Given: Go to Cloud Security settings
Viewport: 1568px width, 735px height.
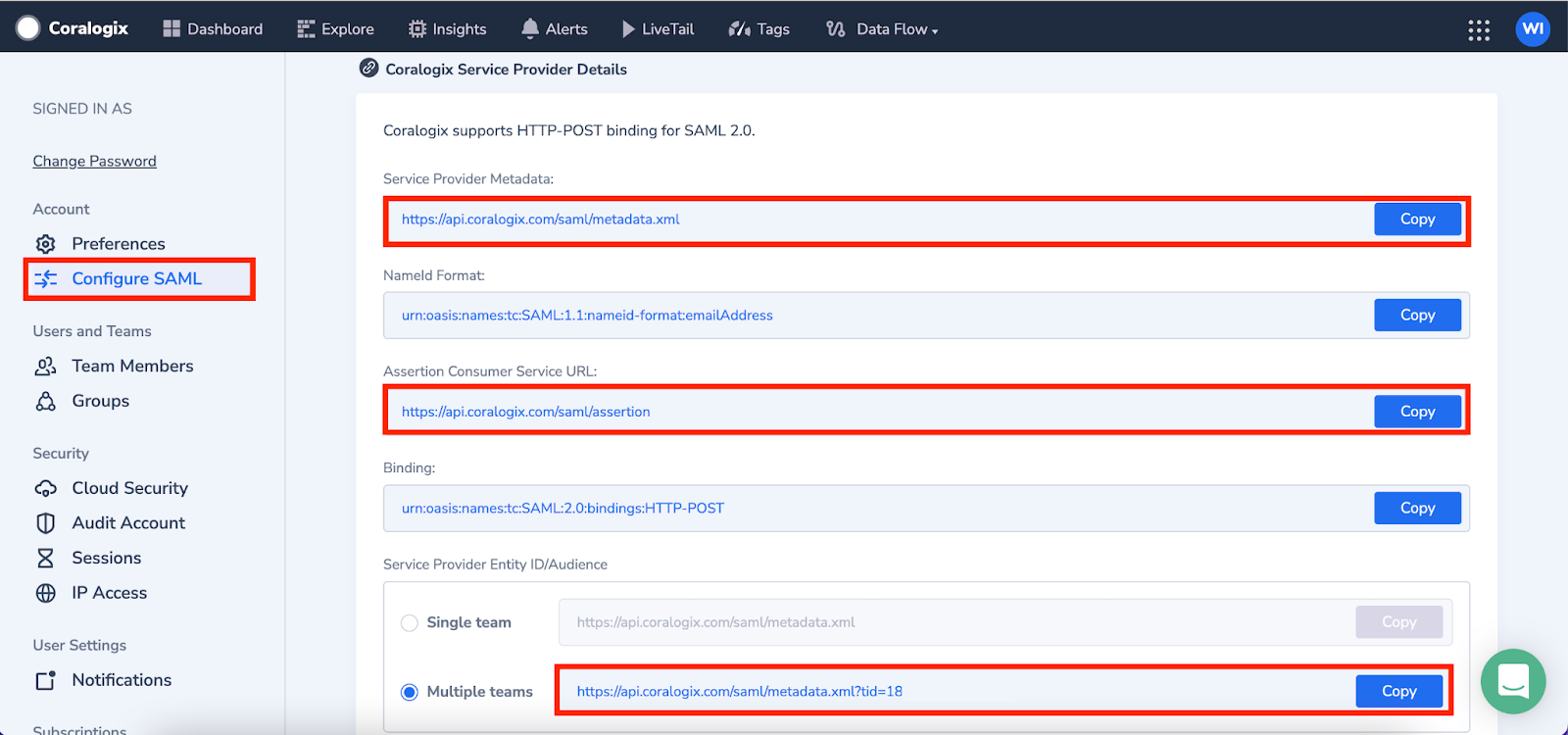Looking at the screenshot, I should [x=129, y=489].
